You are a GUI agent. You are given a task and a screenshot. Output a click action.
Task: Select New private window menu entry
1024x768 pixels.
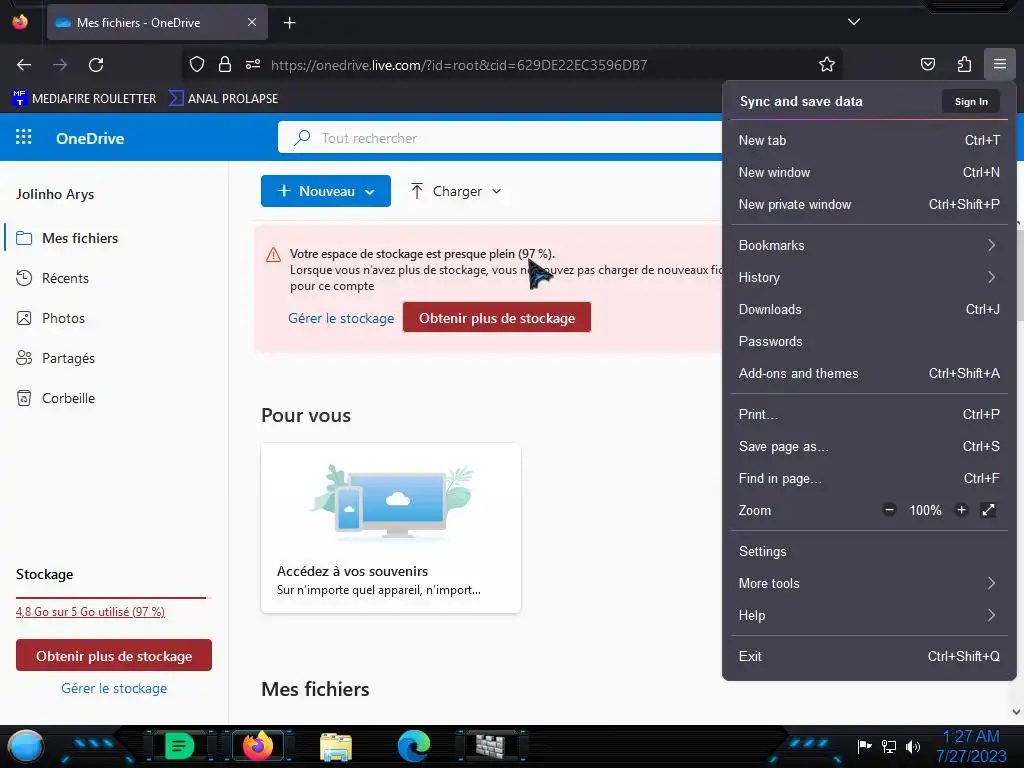tap(869, 204)
